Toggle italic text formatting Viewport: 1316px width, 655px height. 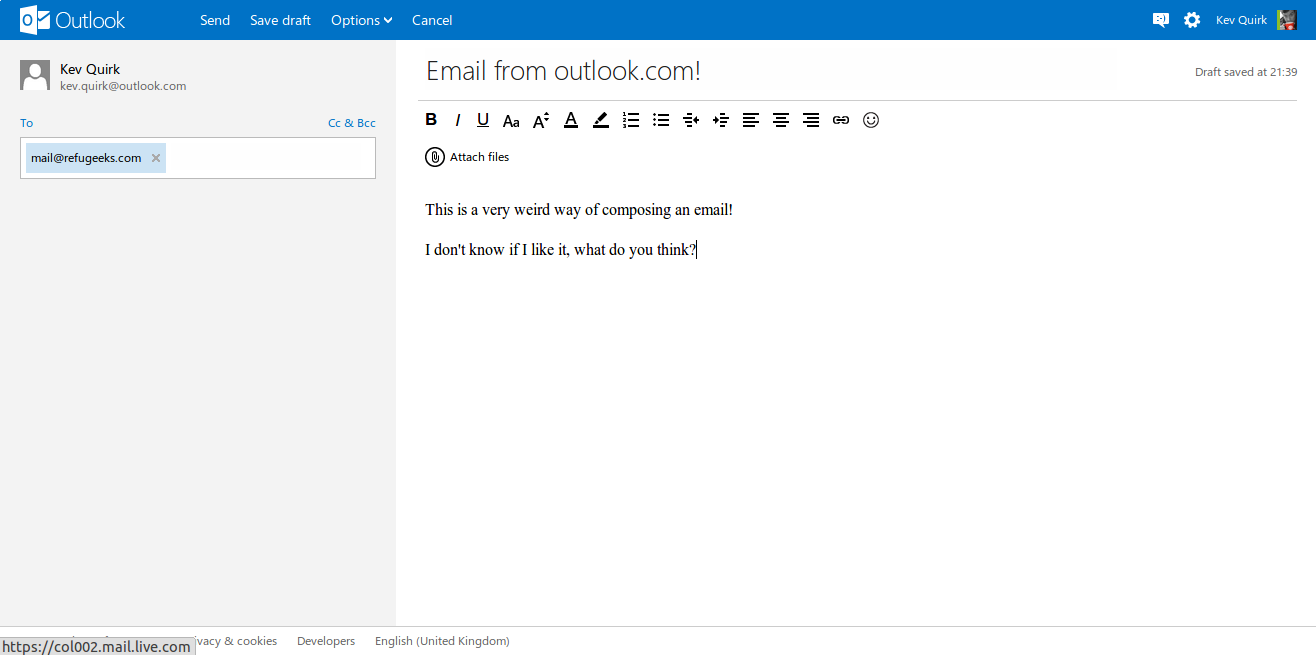[457, 120]
